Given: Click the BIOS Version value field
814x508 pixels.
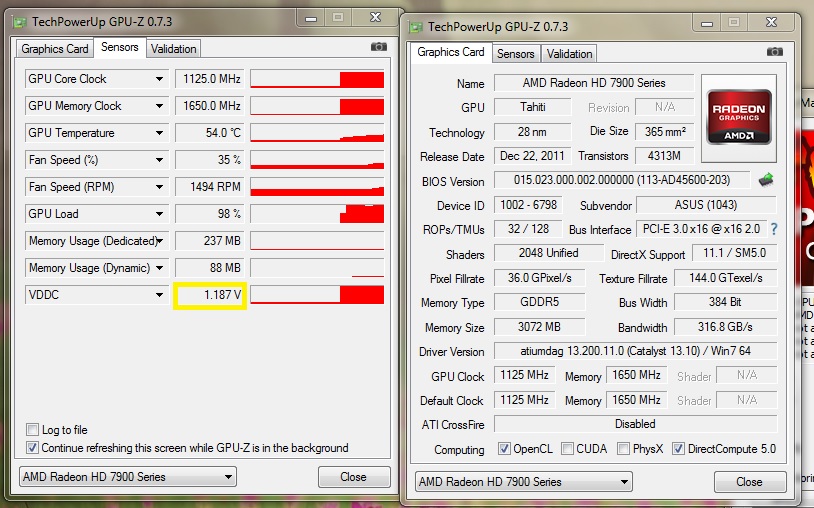Looking at the screenshot, I should (x=622, y=180).
